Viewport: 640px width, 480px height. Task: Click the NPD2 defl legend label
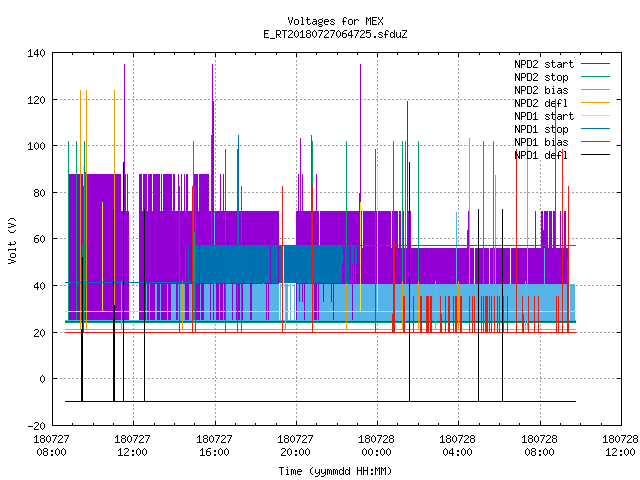541,103
